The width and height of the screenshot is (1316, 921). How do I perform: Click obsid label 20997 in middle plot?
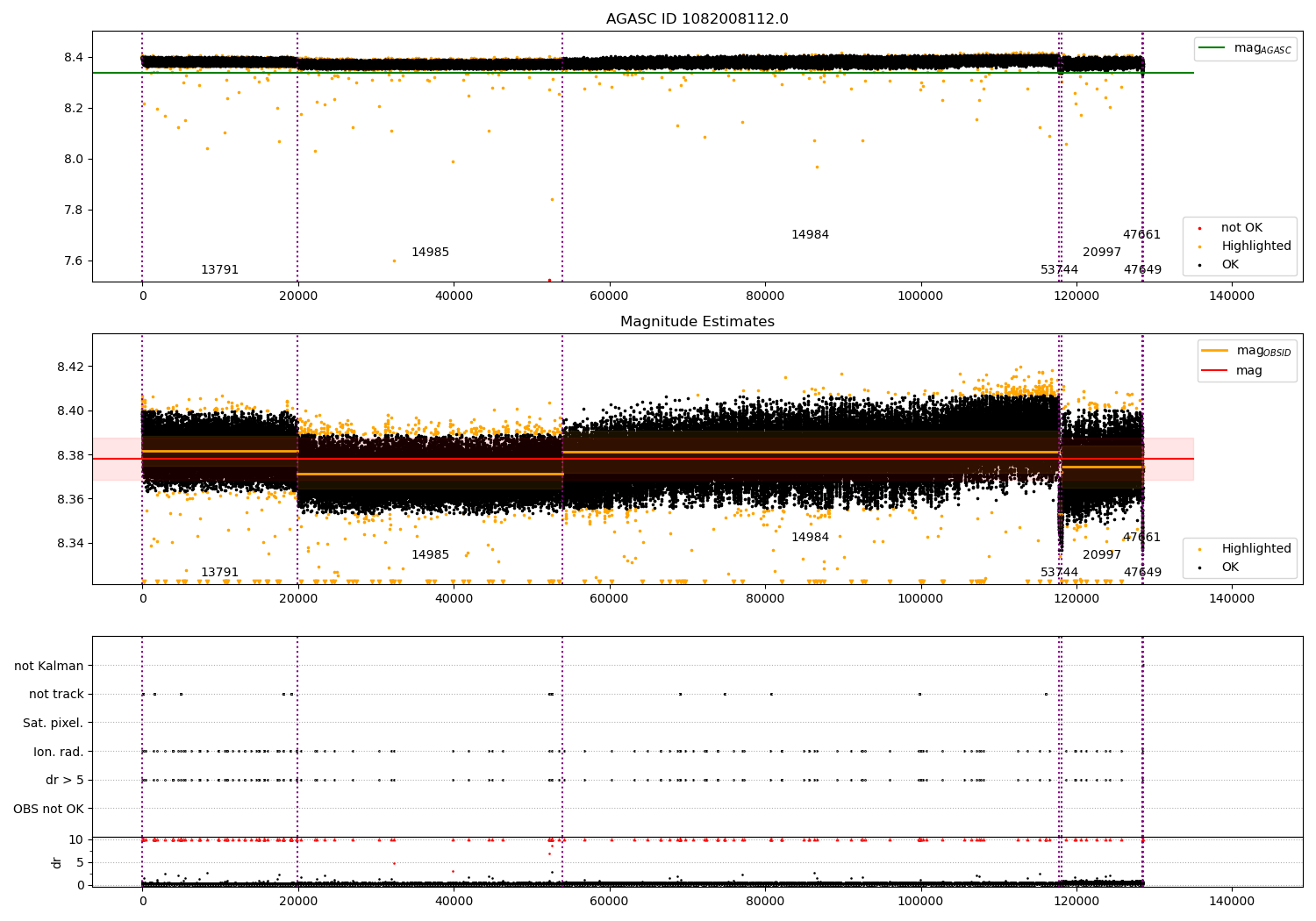tap(1102, 555)
